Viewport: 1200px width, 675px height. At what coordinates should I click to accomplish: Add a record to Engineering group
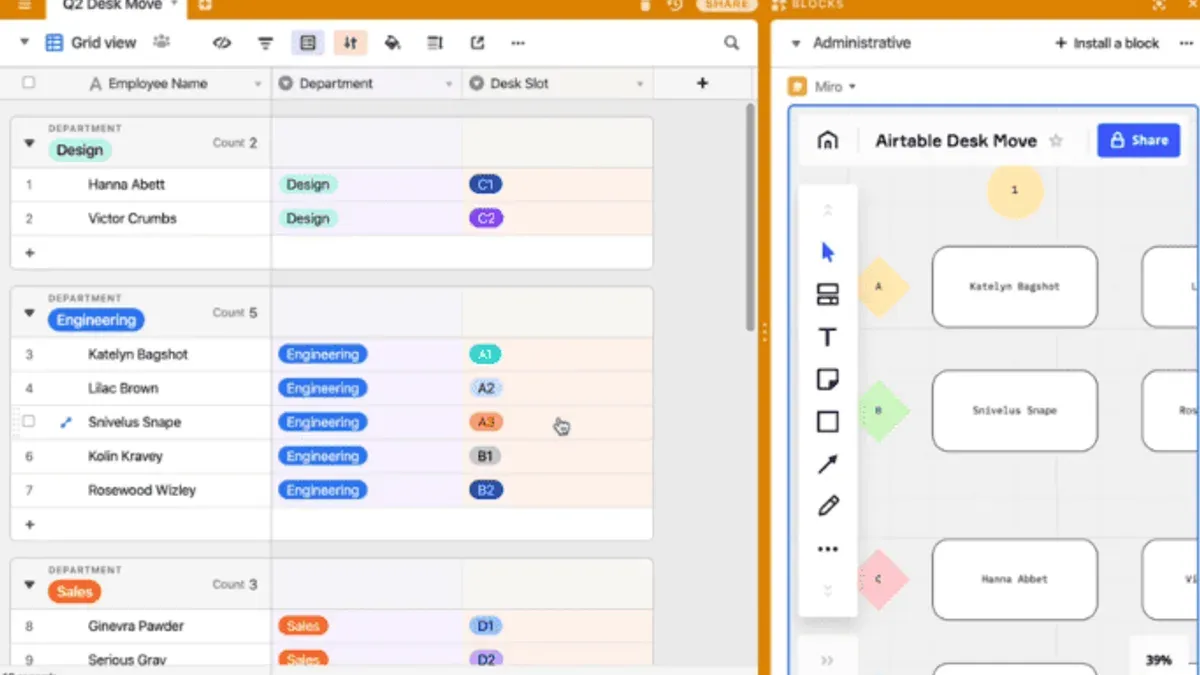click(29, 524)
